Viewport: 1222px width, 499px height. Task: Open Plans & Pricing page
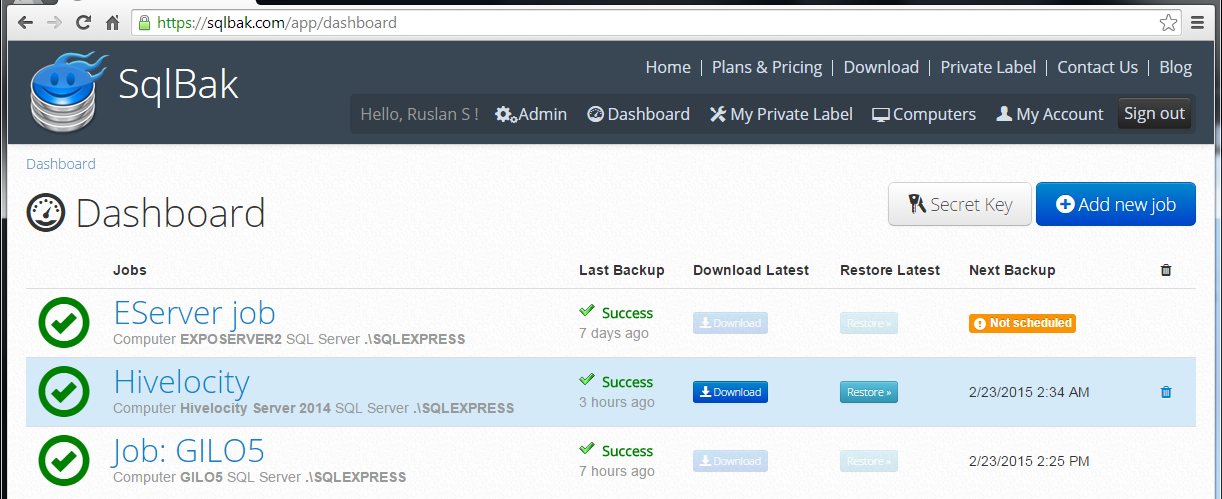coord(767,67)
